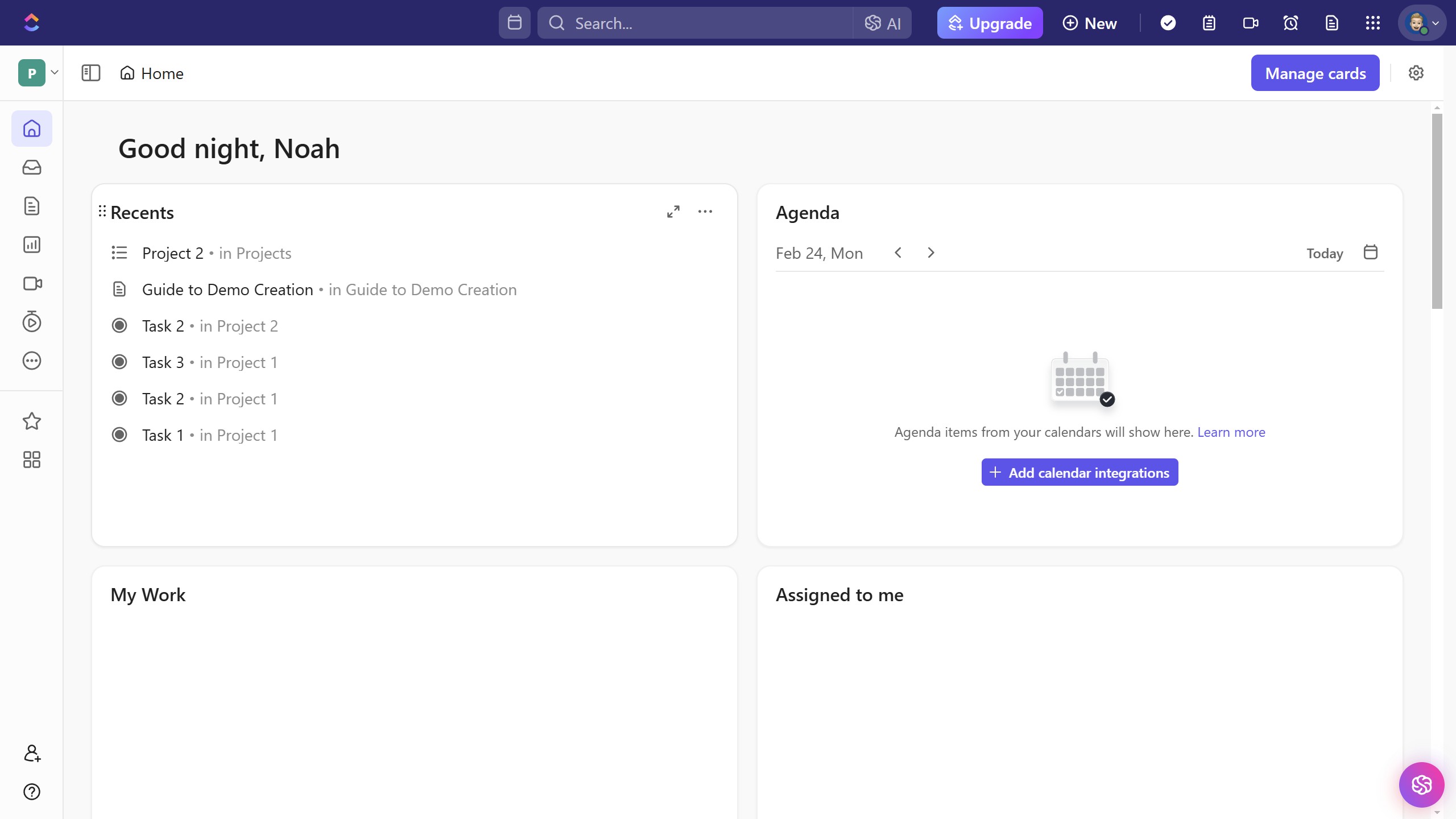Follow the Learn more link
The height and width of the screenshot is (819, 1456).
tap(1231, 432)
